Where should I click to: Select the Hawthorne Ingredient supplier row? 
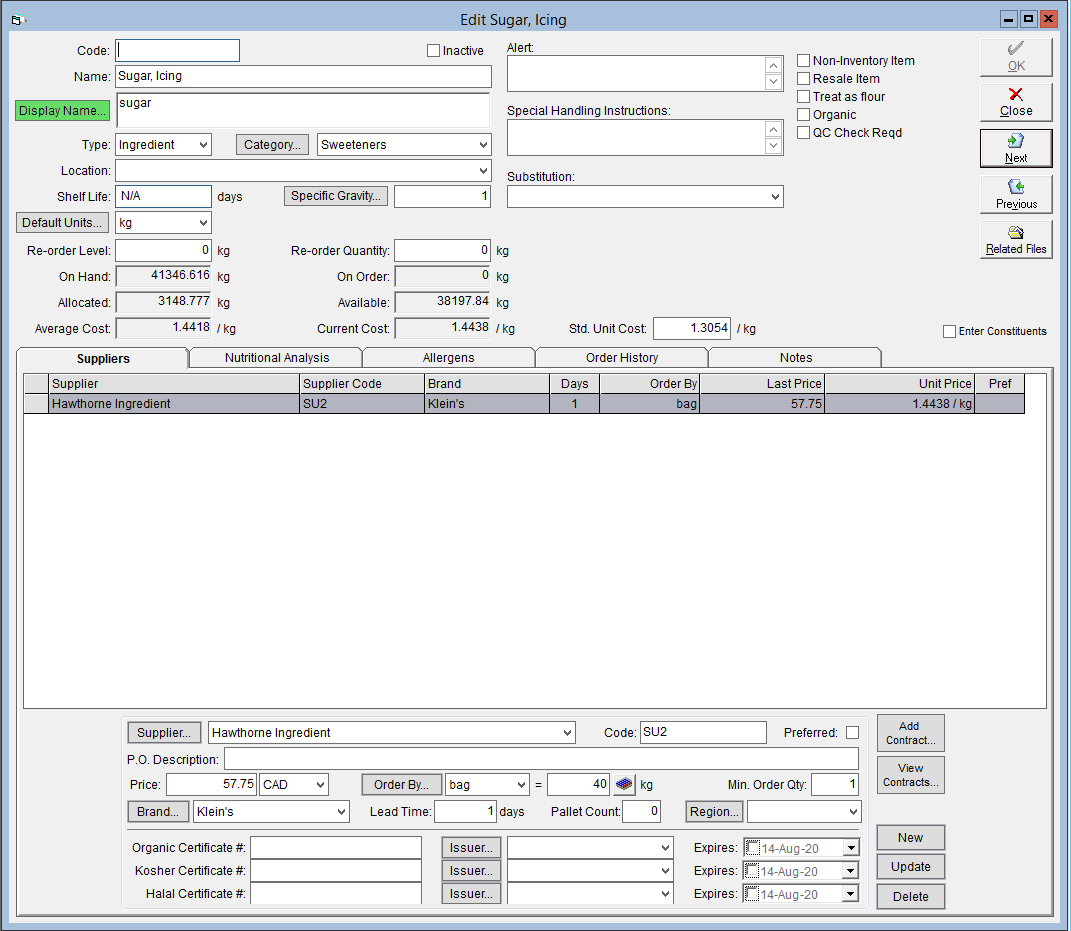pos(524,404)
